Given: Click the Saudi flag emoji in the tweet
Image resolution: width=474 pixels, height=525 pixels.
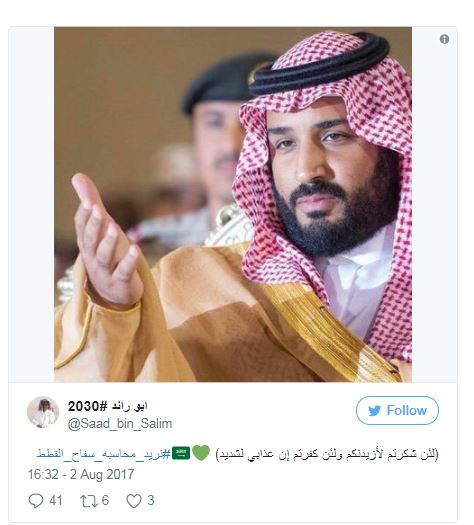Looking at the screenshot, I should (x=181, y=453).
